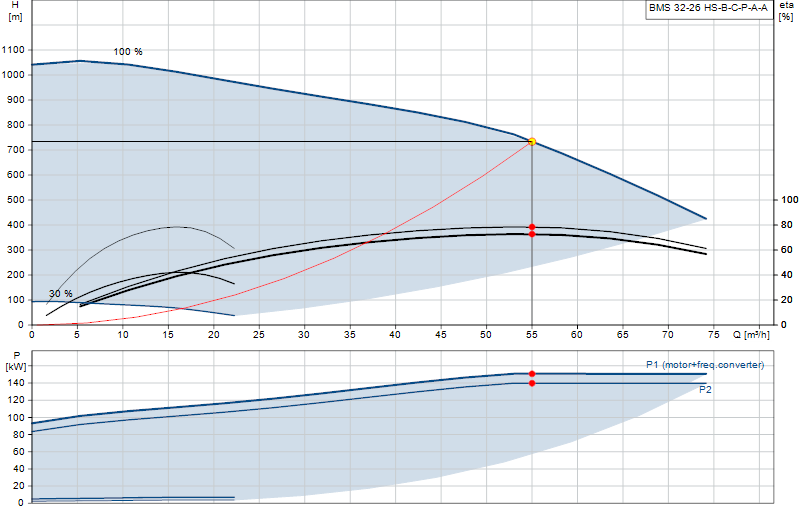Click the 40 tick on the power axis
The width and height of the screenshot is (800, 520).
pos(19,469)
